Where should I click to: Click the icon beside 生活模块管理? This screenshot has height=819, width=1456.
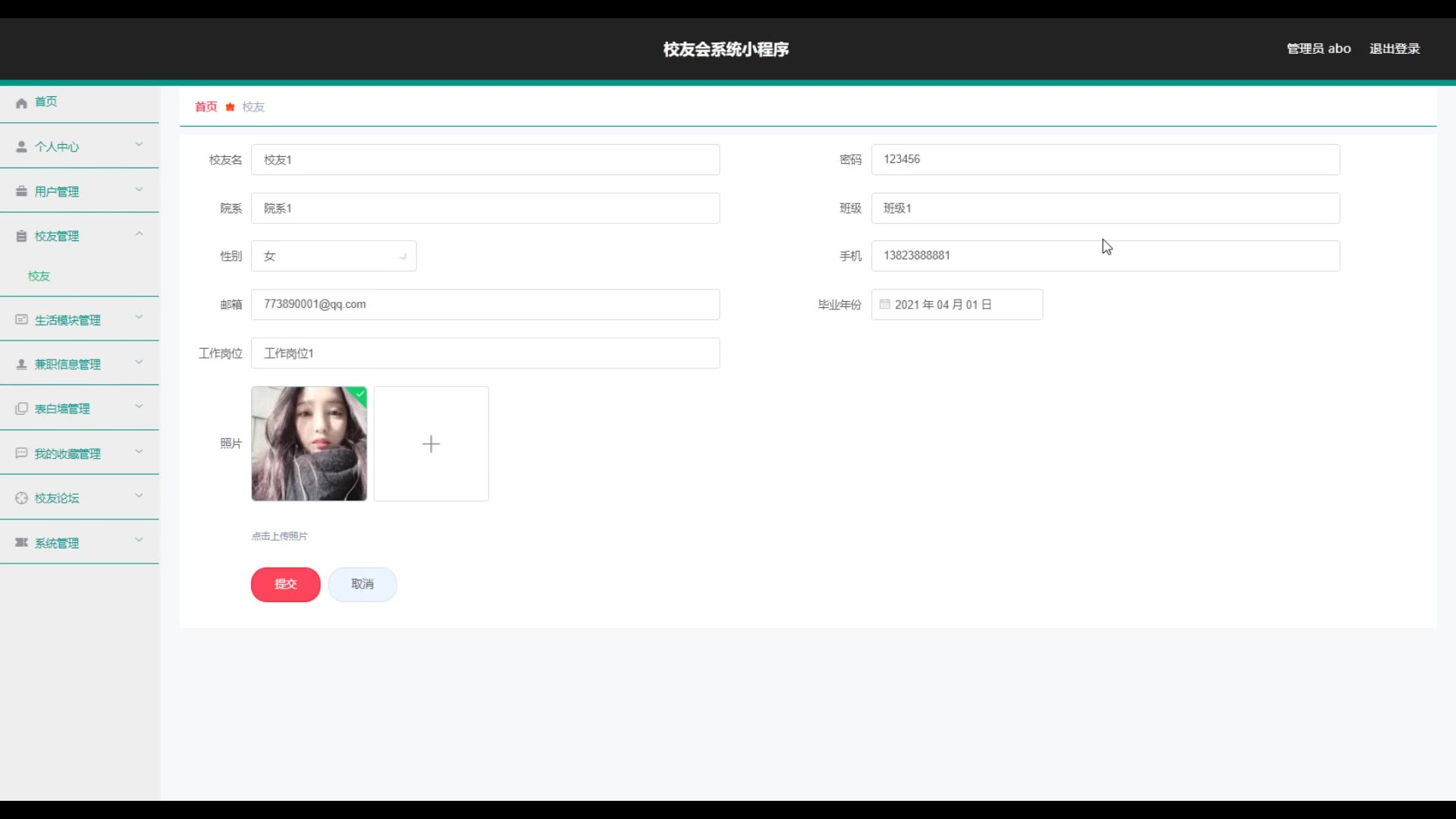coord(21,319)
